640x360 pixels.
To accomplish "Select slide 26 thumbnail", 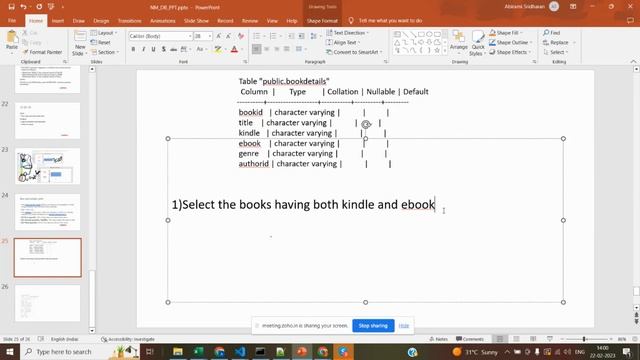I will [47, 303].
